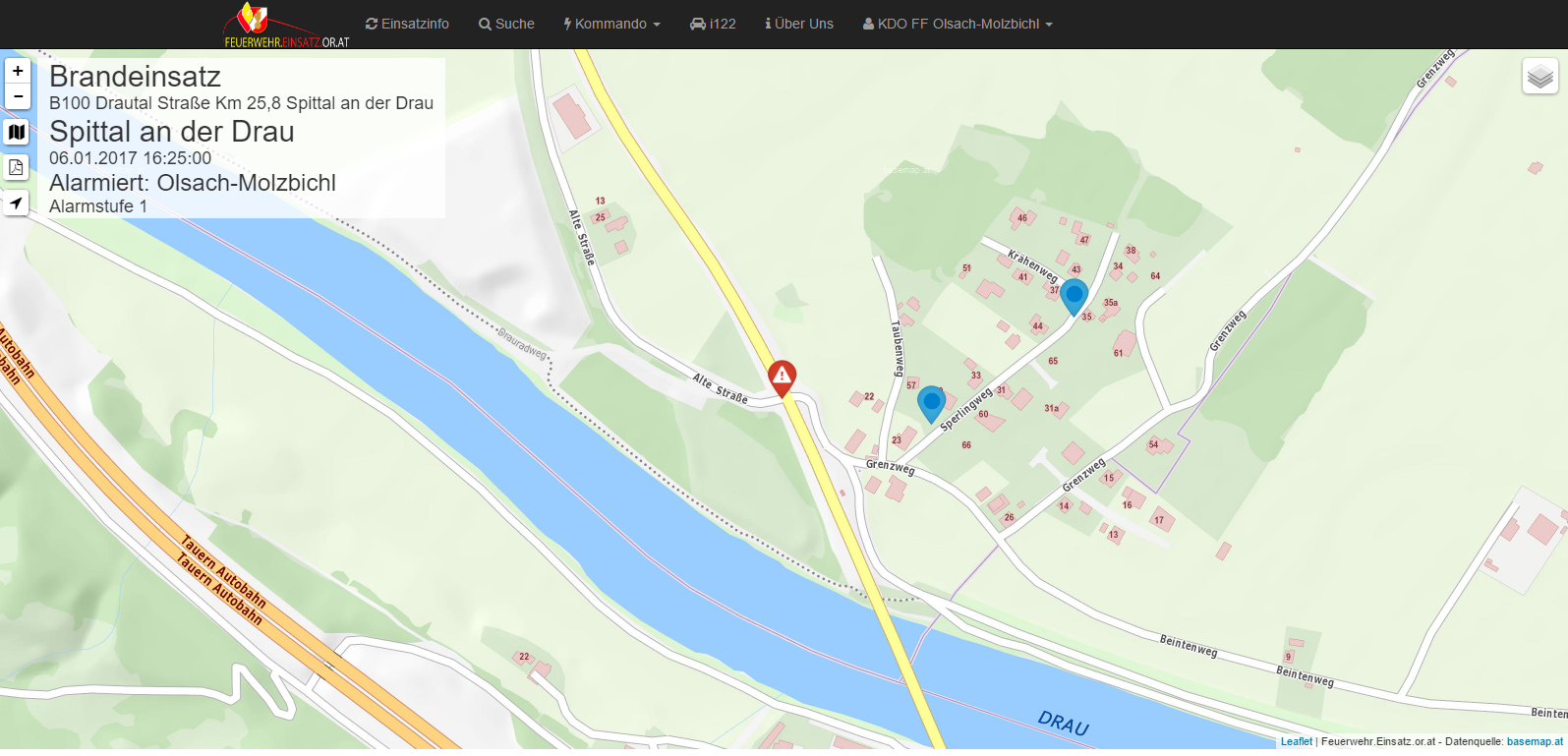Open the Einsatzinfo menu item
The height and width of the screenshot is (756, 1568).
[407, 24]
